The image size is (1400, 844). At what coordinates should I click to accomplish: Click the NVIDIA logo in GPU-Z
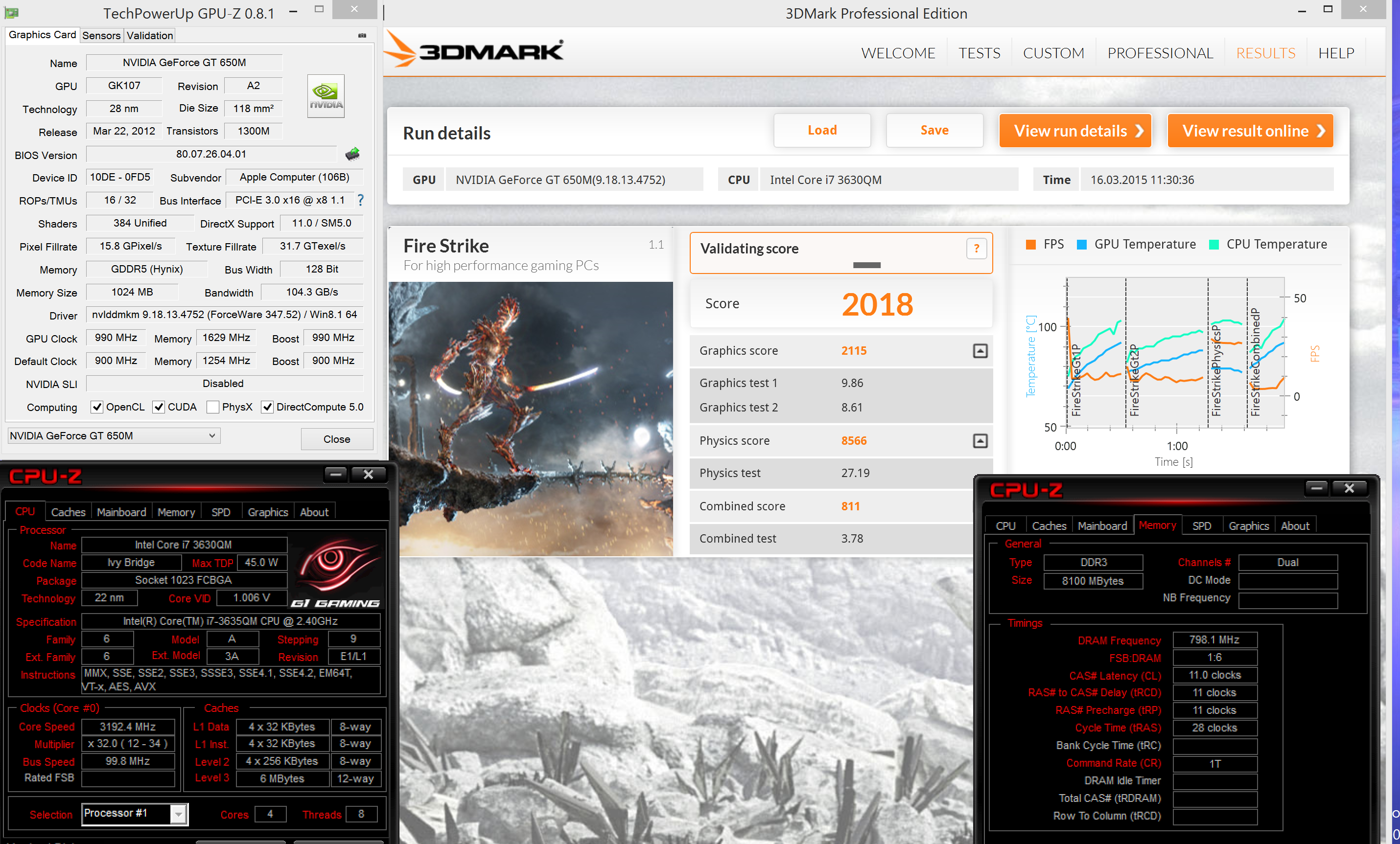[326, 96]
